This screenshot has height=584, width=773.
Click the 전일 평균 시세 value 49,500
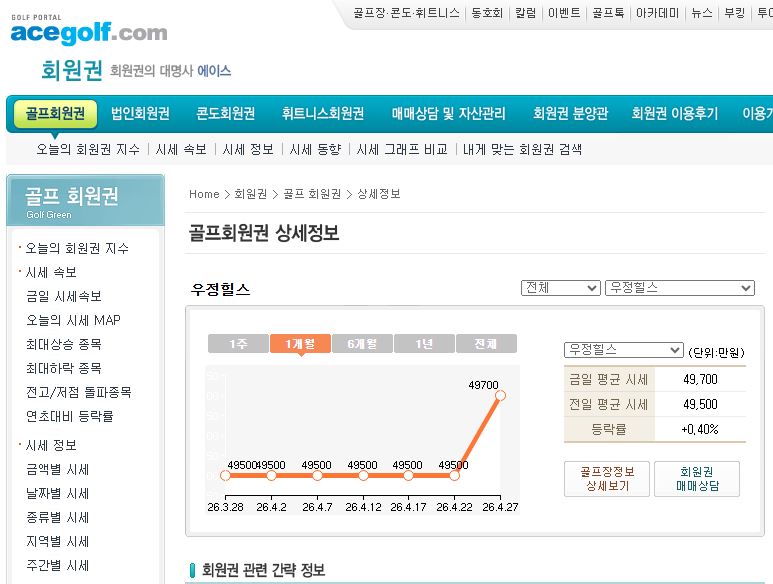(x=700, y=405)
